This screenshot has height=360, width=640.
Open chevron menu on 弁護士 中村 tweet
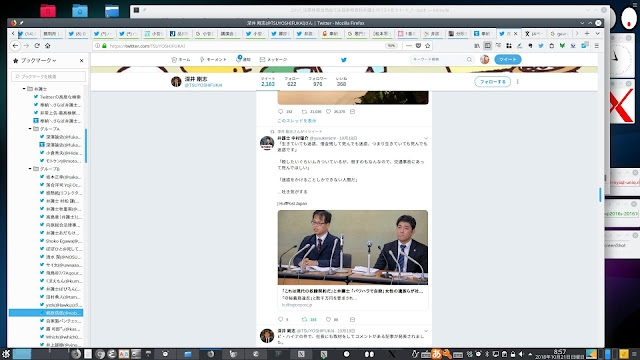pyautogui.click(x=426, y=138)
